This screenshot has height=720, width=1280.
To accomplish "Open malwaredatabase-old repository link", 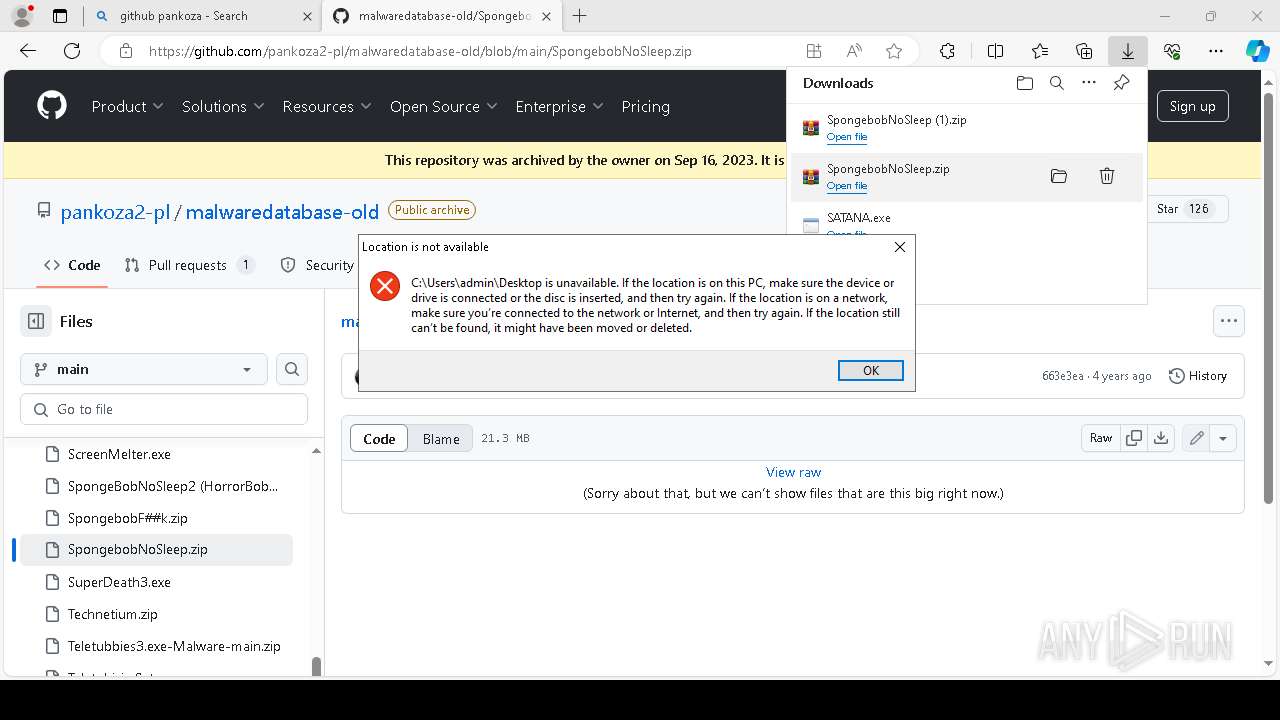I will [282, 211].
